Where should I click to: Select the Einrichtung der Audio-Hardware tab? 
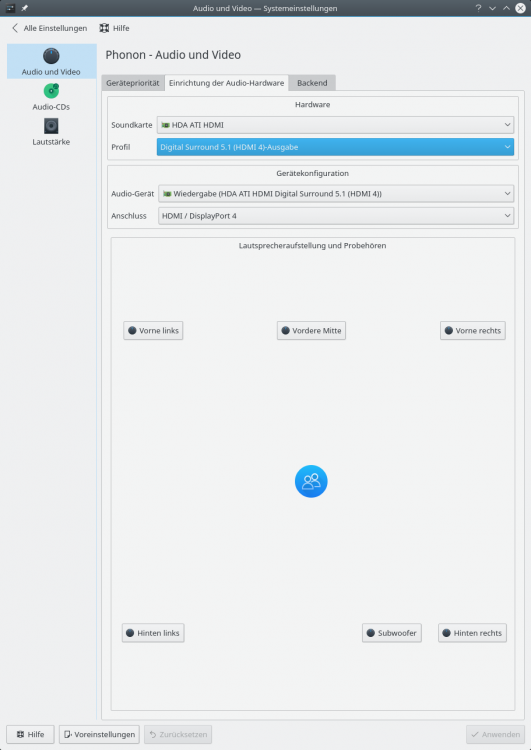pos(226,83)
